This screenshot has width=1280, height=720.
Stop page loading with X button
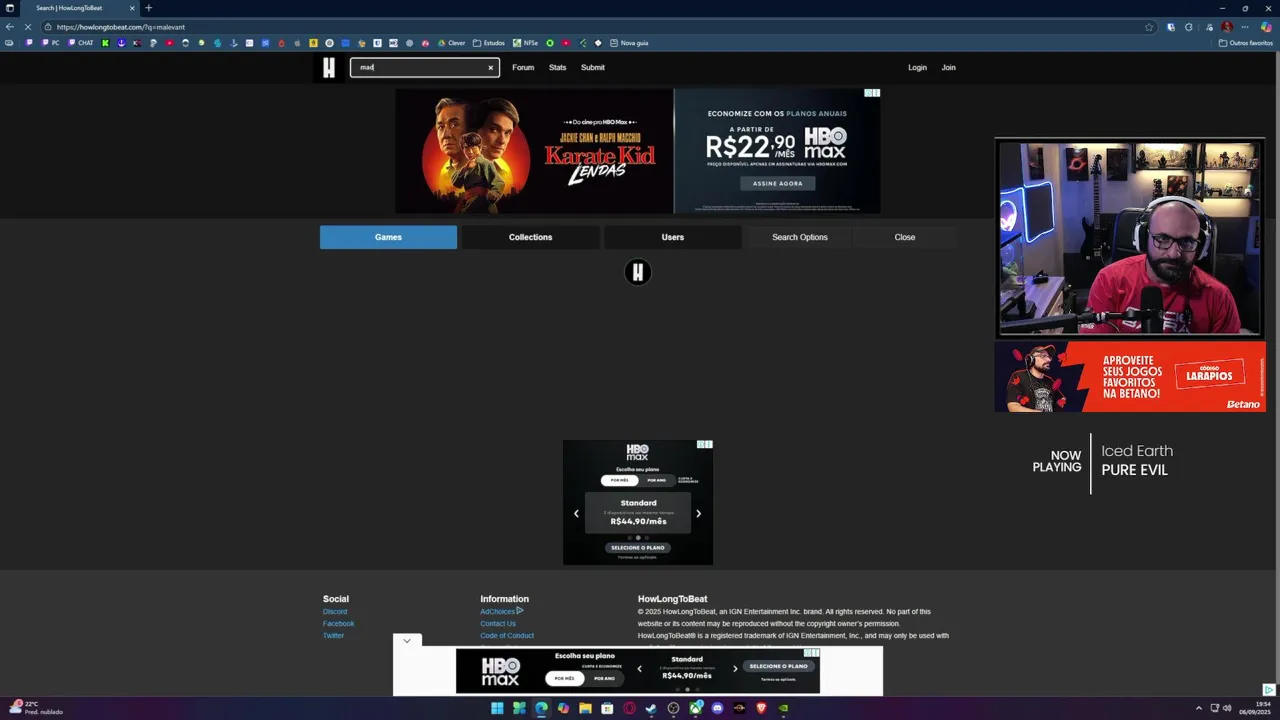tap(28, 27)
